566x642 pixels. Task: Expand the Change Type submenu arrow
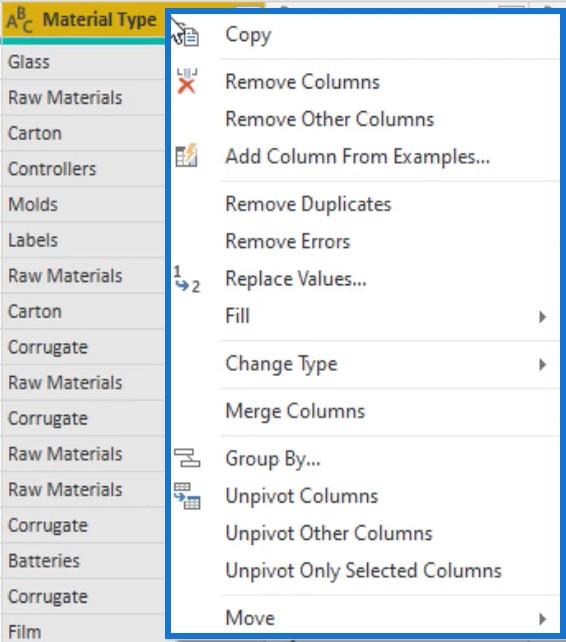click(x=543, y=364)
